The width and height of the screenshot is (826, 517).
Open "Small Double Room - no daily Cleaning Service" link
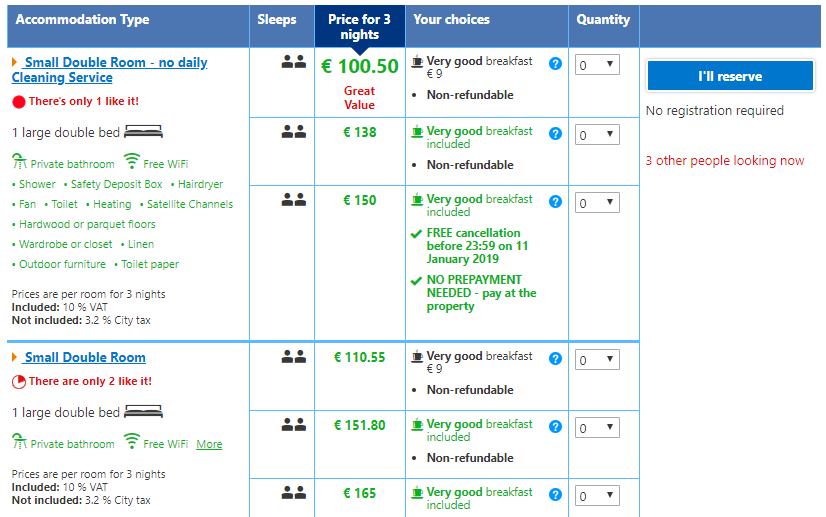pyautogui.click(x=110, y=70)
